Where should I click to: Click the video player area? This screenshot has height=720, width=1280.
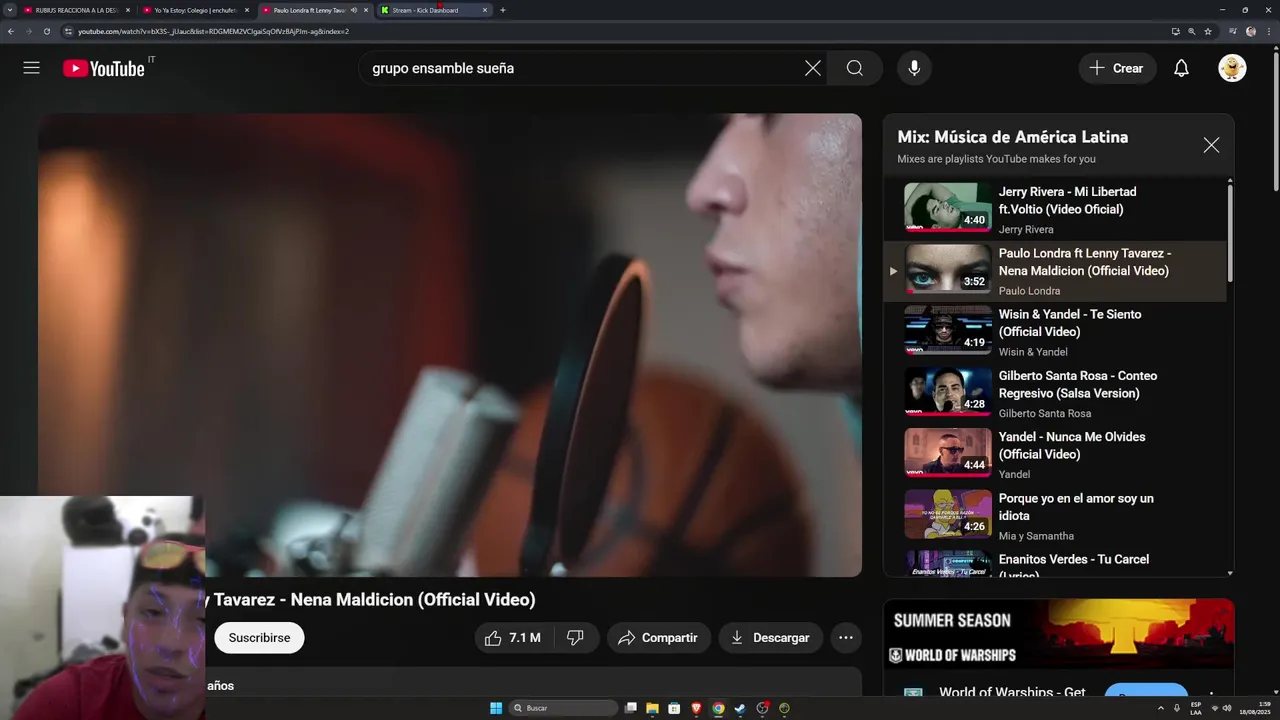click(450, 345)
